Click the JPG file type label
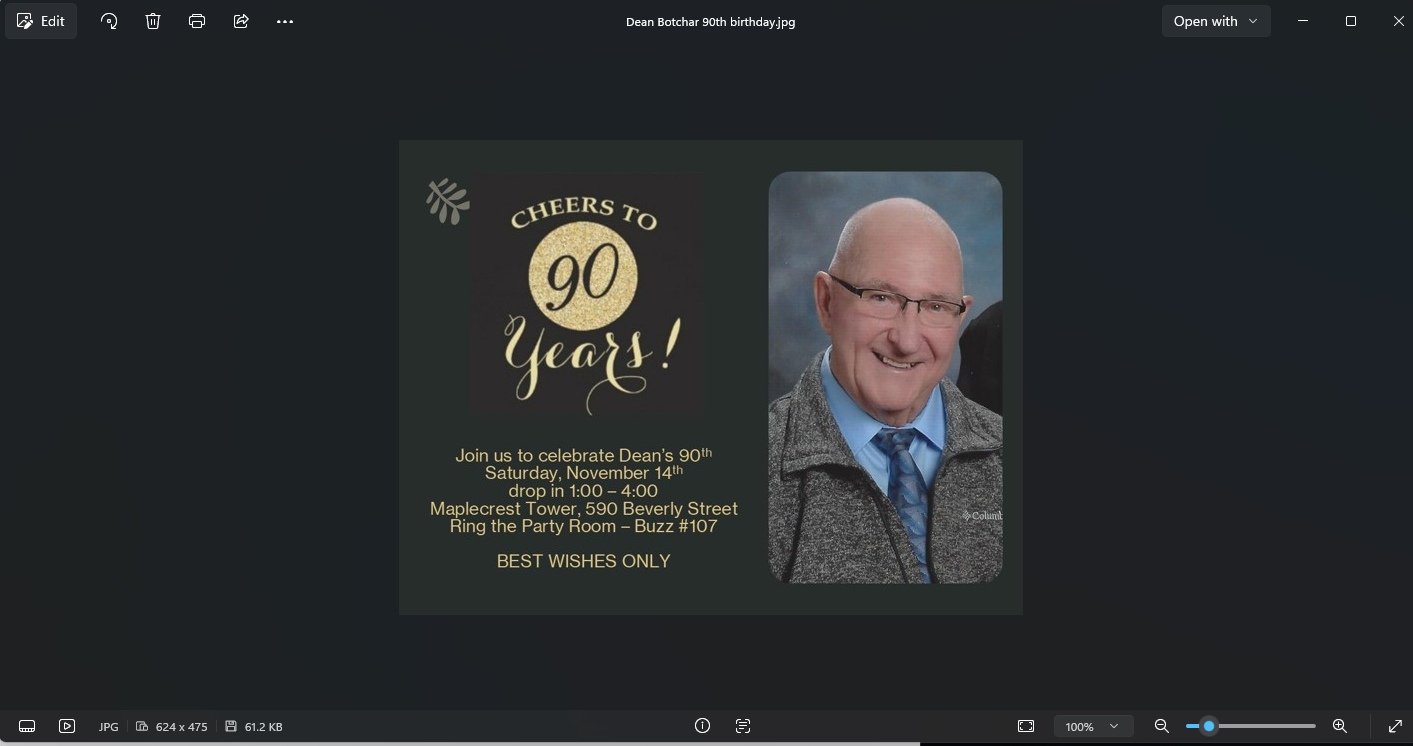Screen dimensions: 1413x746 108,727
